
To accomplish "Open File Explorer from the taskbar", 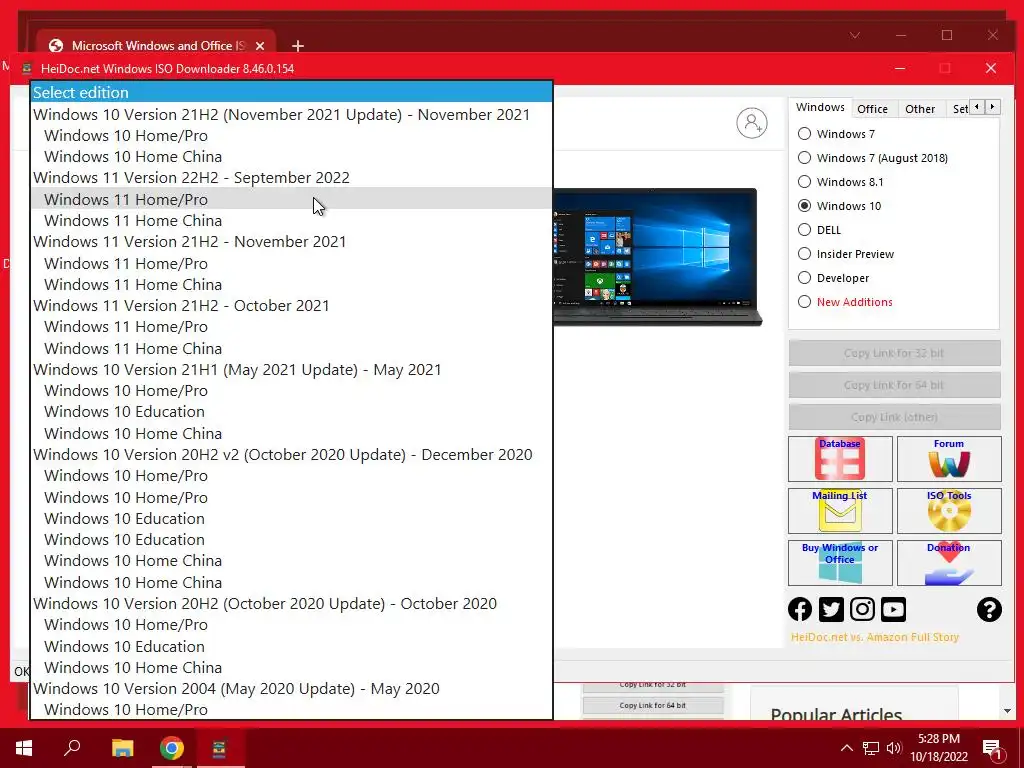I will coord(122,748).
